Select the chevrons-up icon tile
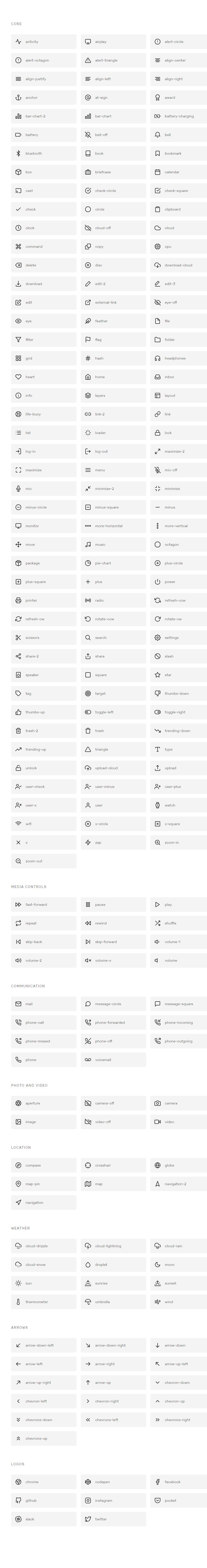The height and width of the screenshot is (1568, 207). click(x=44, y=1438)
